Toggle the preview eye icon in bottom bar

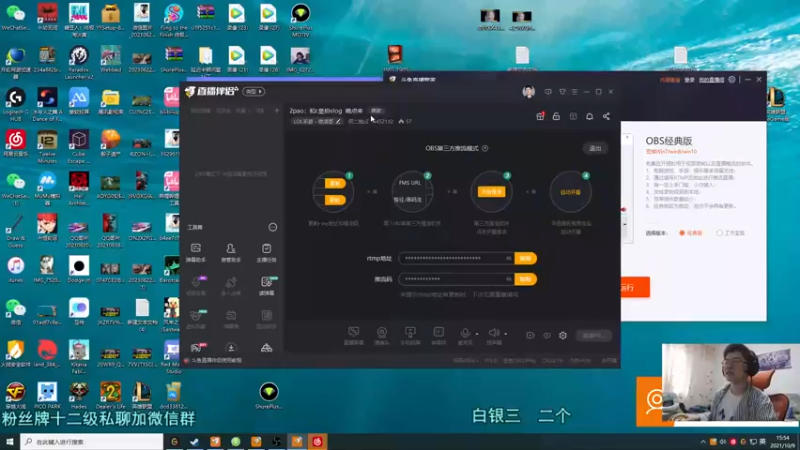[546, 335]
